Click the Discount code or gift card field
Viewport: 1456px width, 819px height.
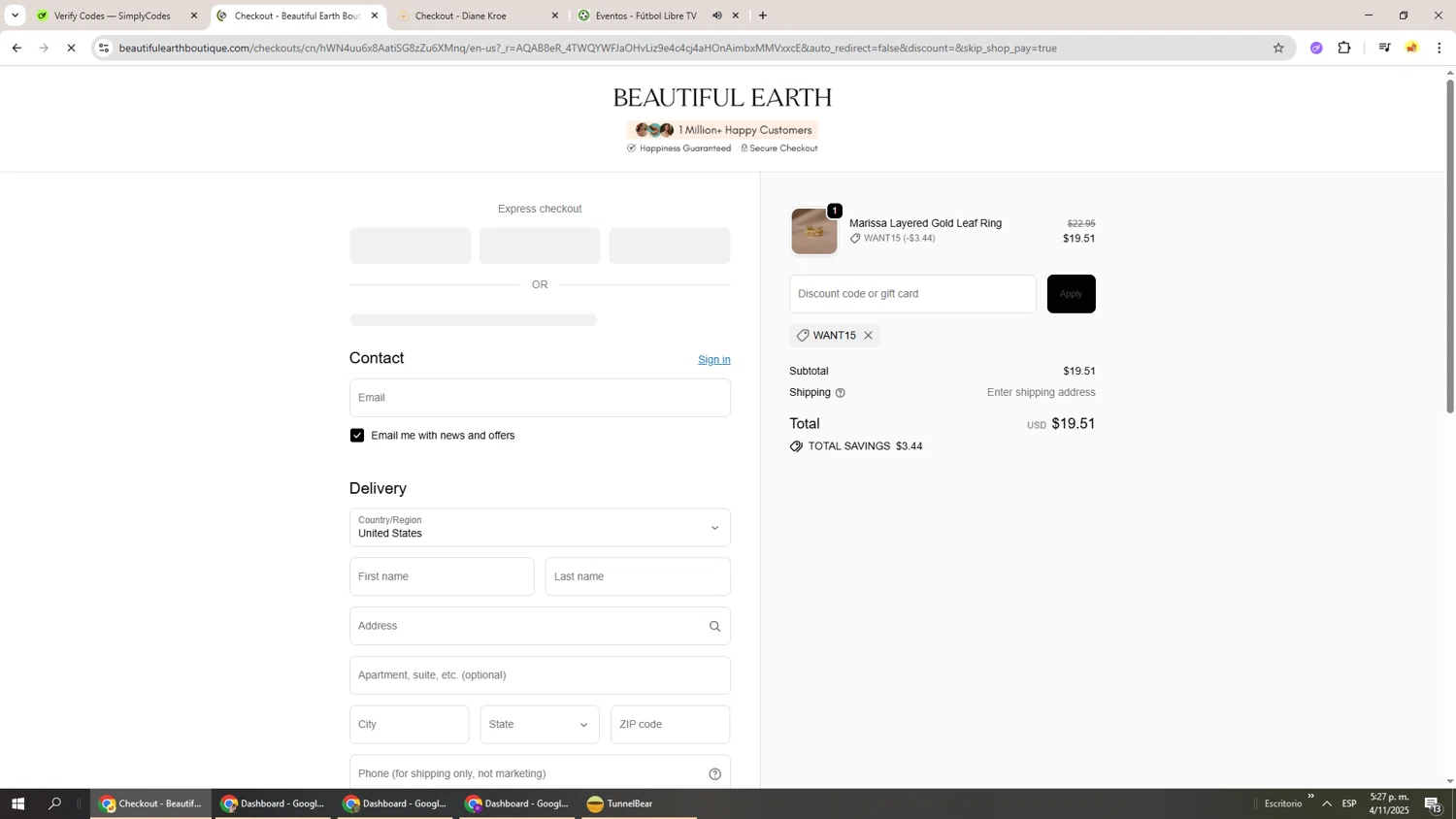[x=912, y=294]
